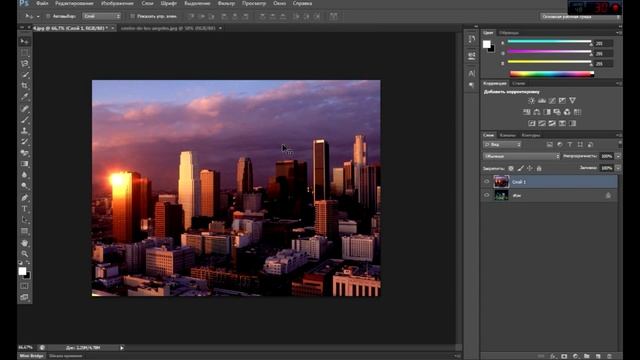
Task: Switch to the Контуры tab
Action: (531, 135)
